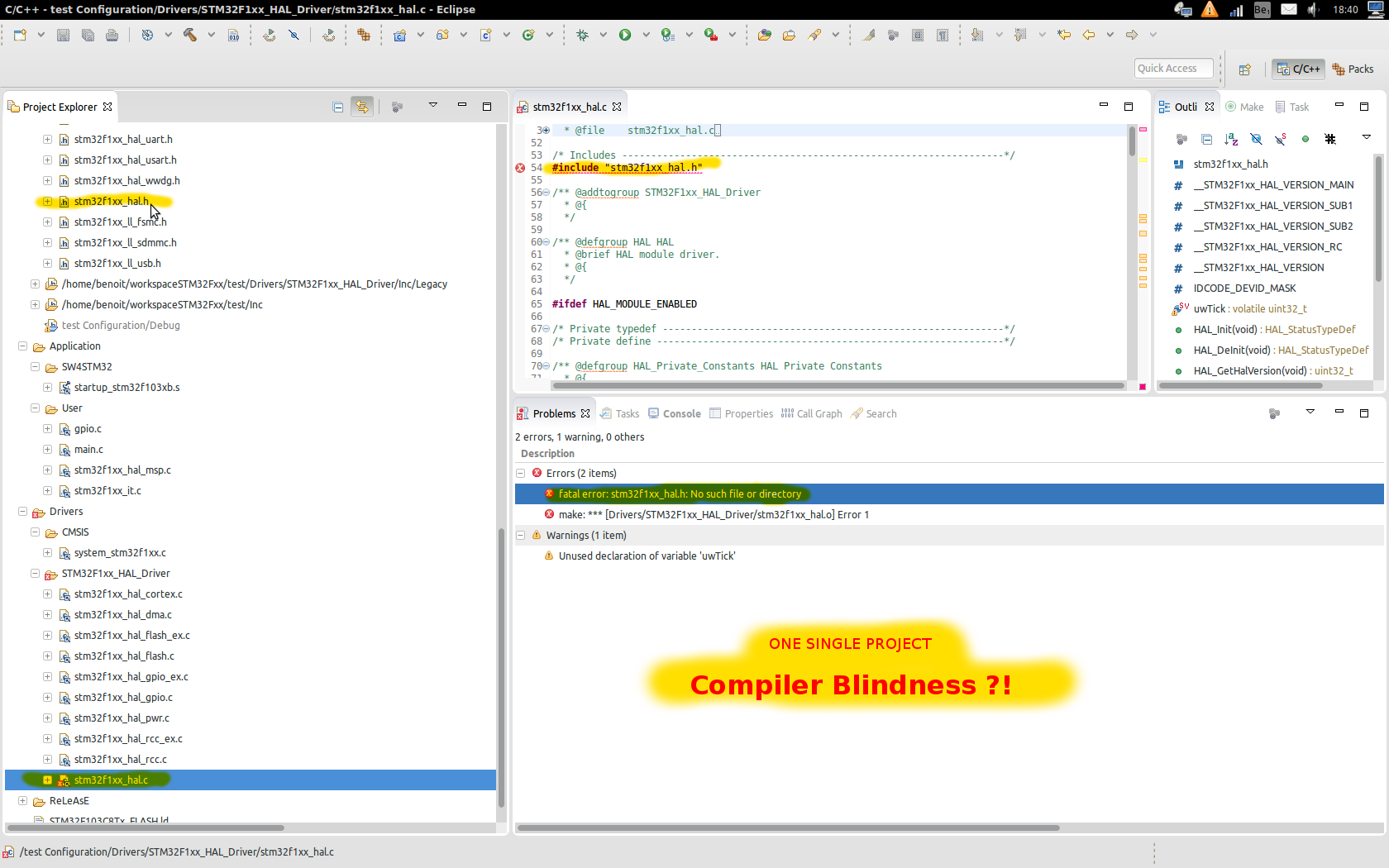Expand the main.c tree node

[47, 450]
